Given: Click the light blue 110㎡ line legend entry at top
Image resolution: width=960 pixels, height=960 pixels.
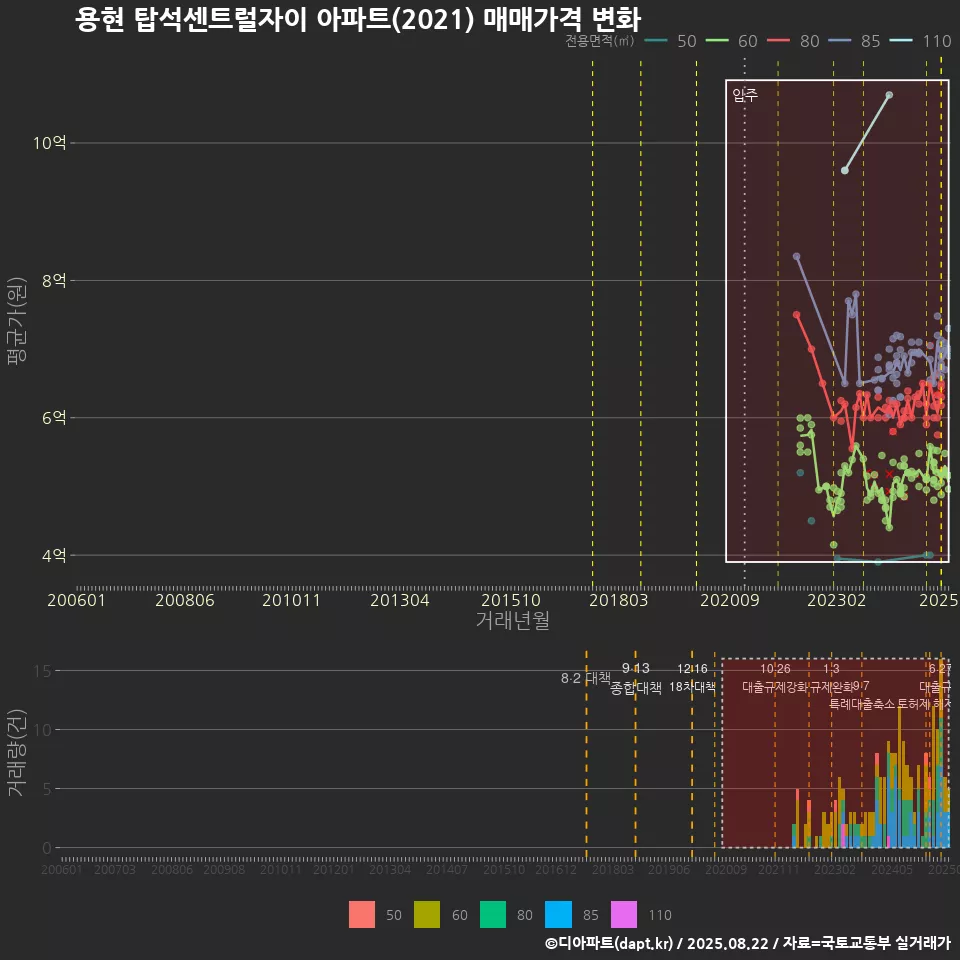Looking at the screenshot, I should [920, 41].
